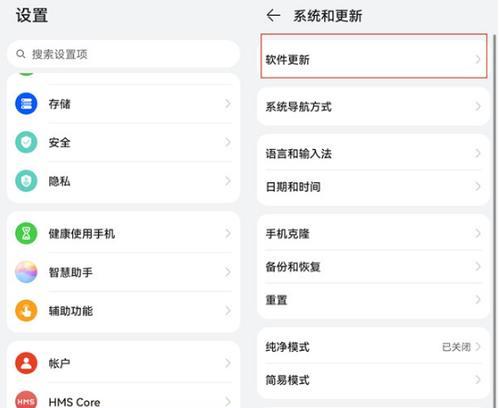Tap the Privacy (隐私) shield icon

26,181
